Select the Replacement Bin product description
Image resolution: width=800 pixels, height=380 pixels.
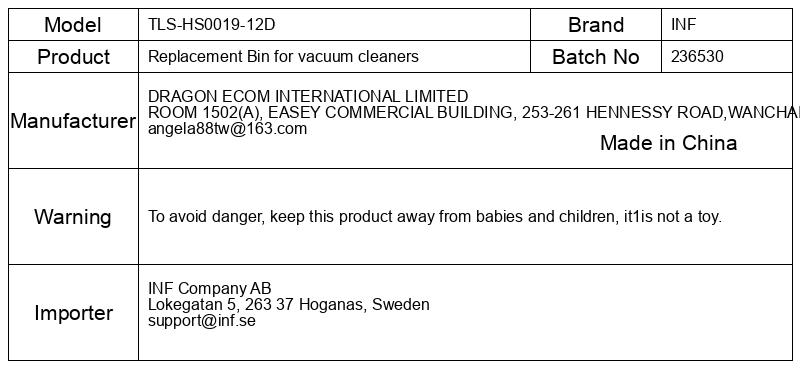click(283, 56)
